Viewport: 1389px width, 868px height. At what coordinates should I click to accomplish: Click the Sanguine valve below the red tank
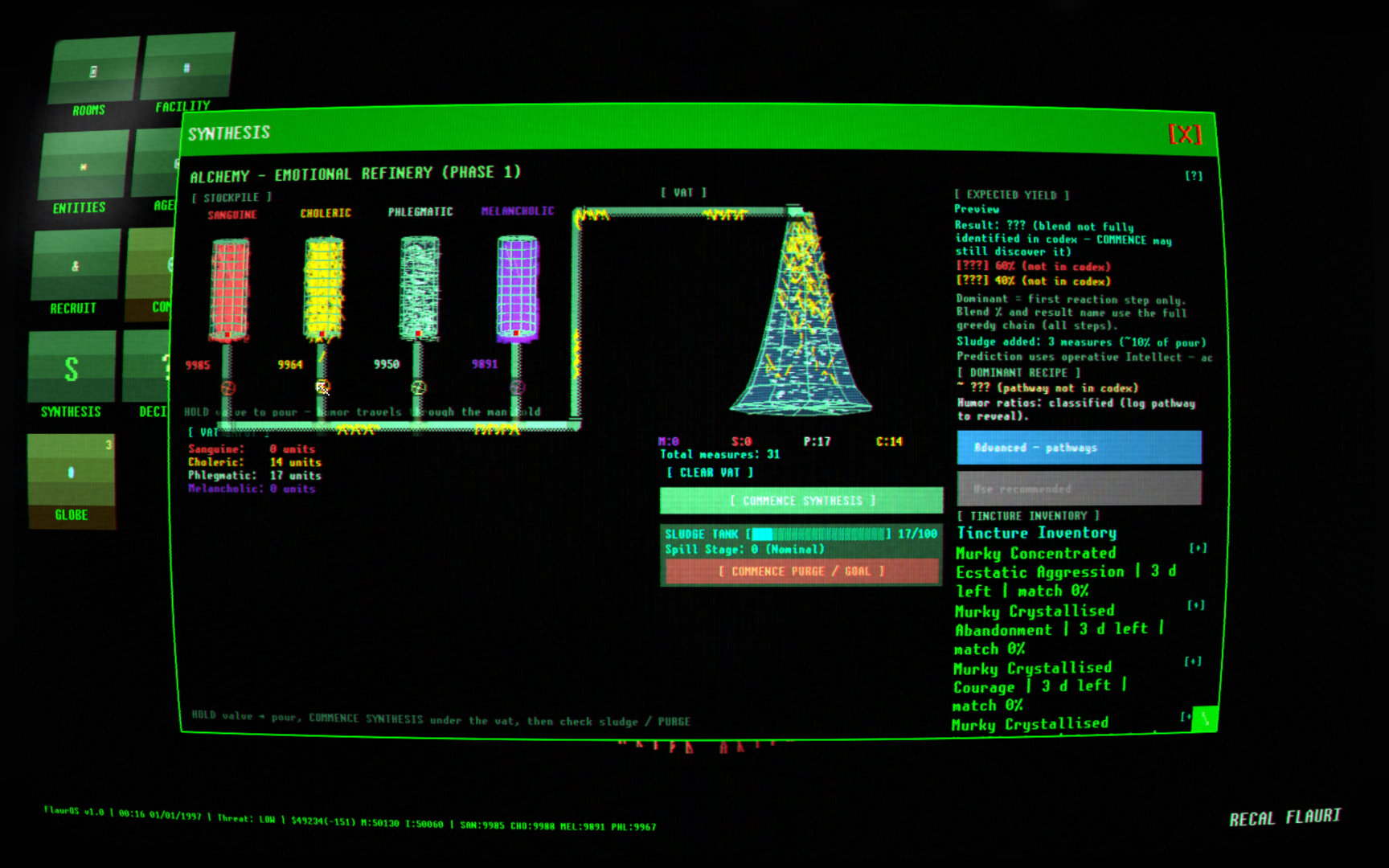[x=228, y=388]
